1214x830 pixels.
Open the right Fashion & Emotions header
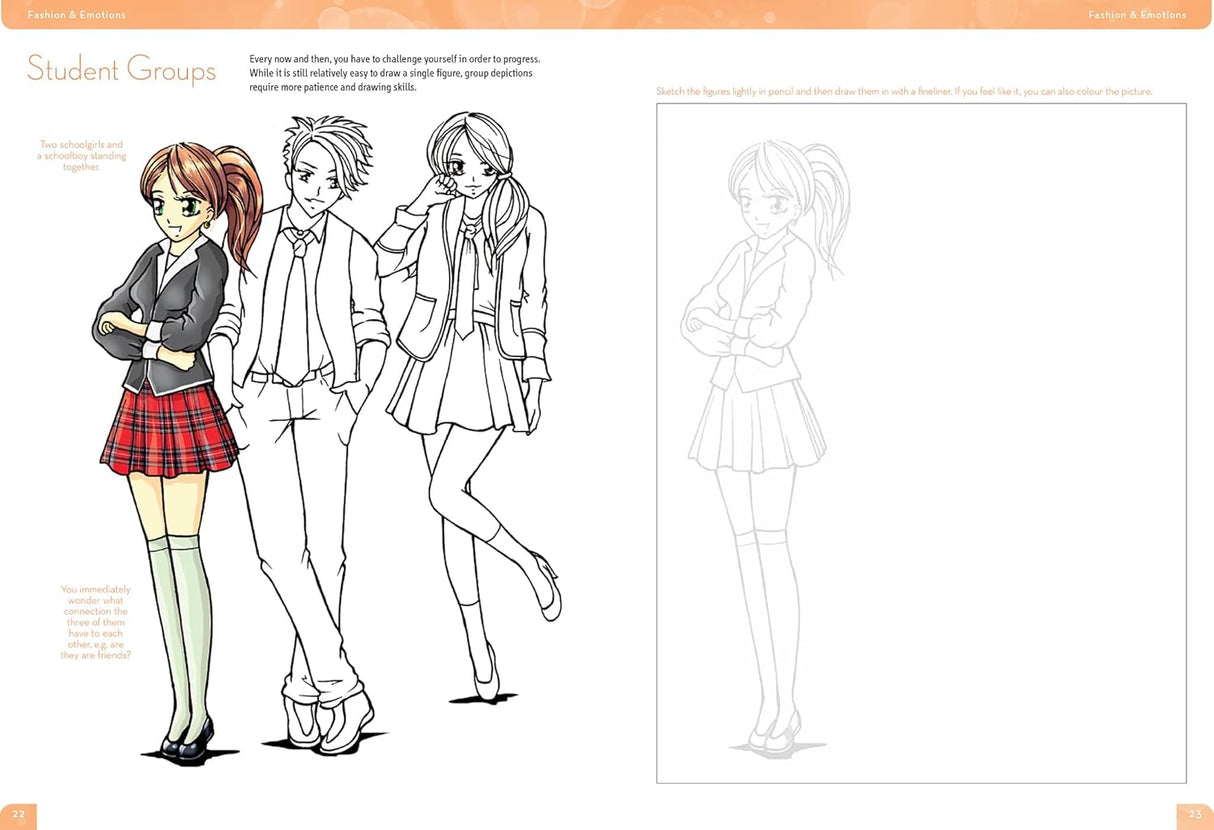coord(1139,14)
